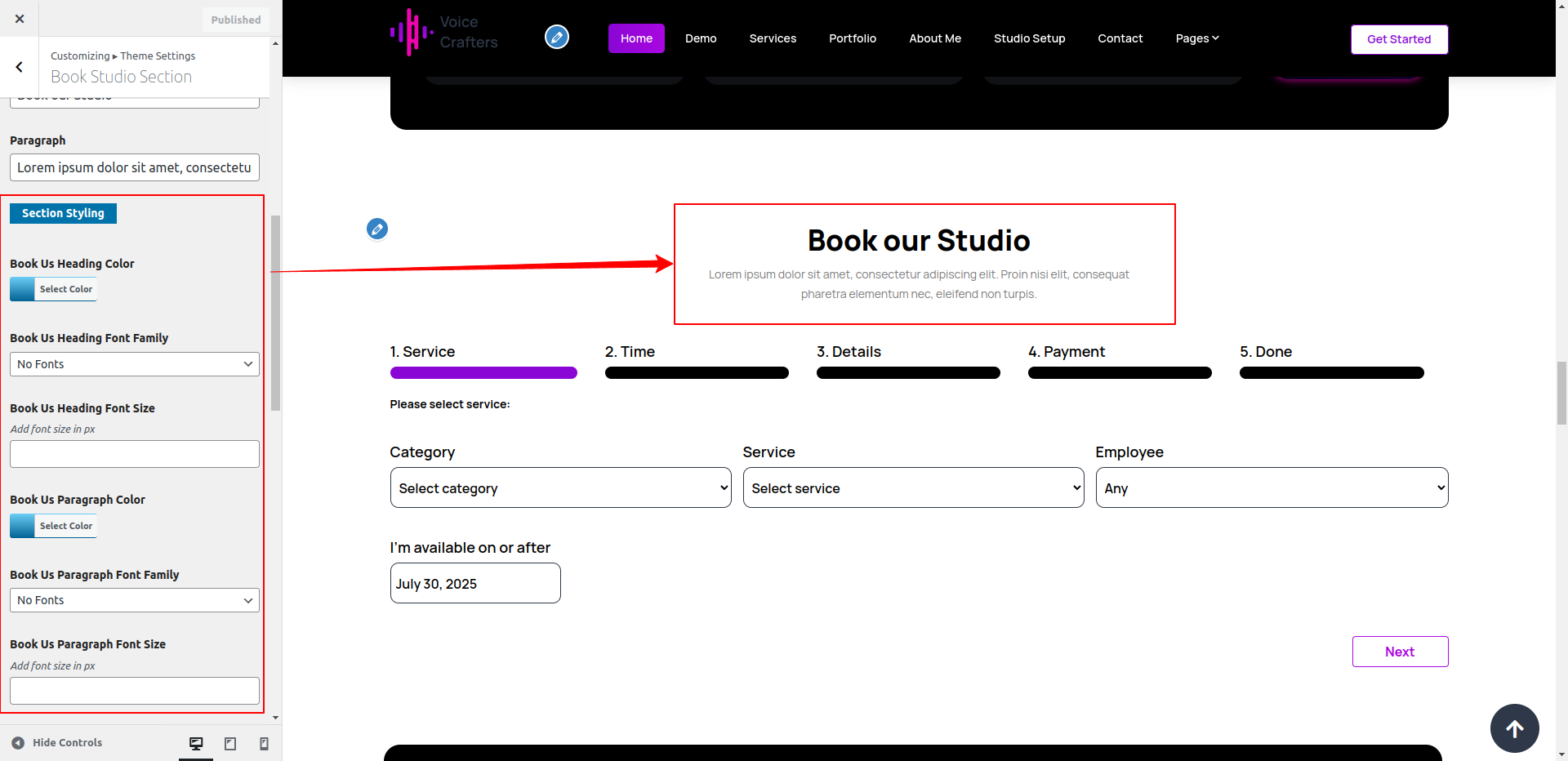Expand the Select service dropdown
Image resolution: width=1568 pixels, height=761 pixels.
click(913, 488)
